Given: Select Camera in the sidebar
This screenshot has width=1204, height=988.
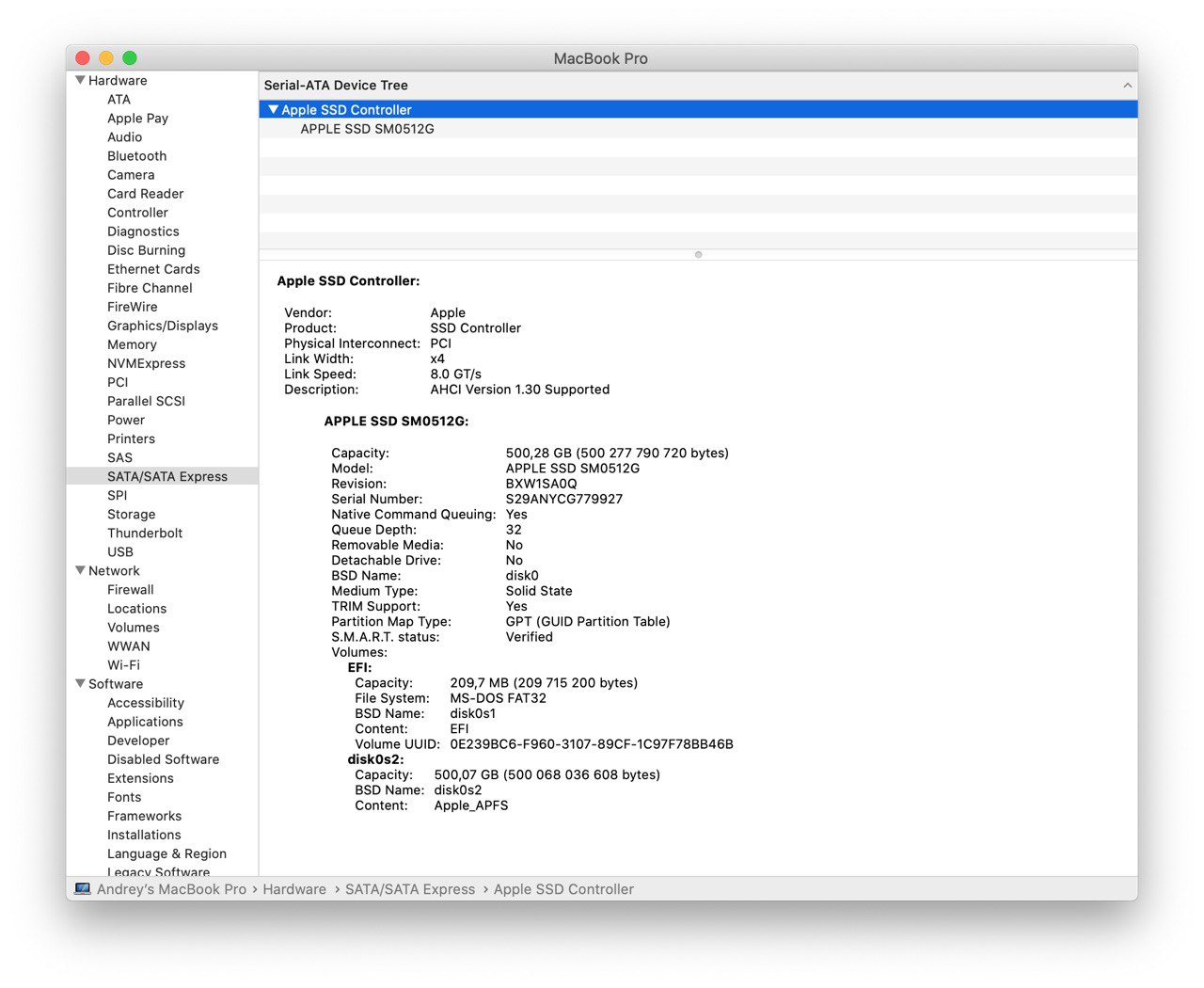Looking at the screenshot, I should 131,175.
